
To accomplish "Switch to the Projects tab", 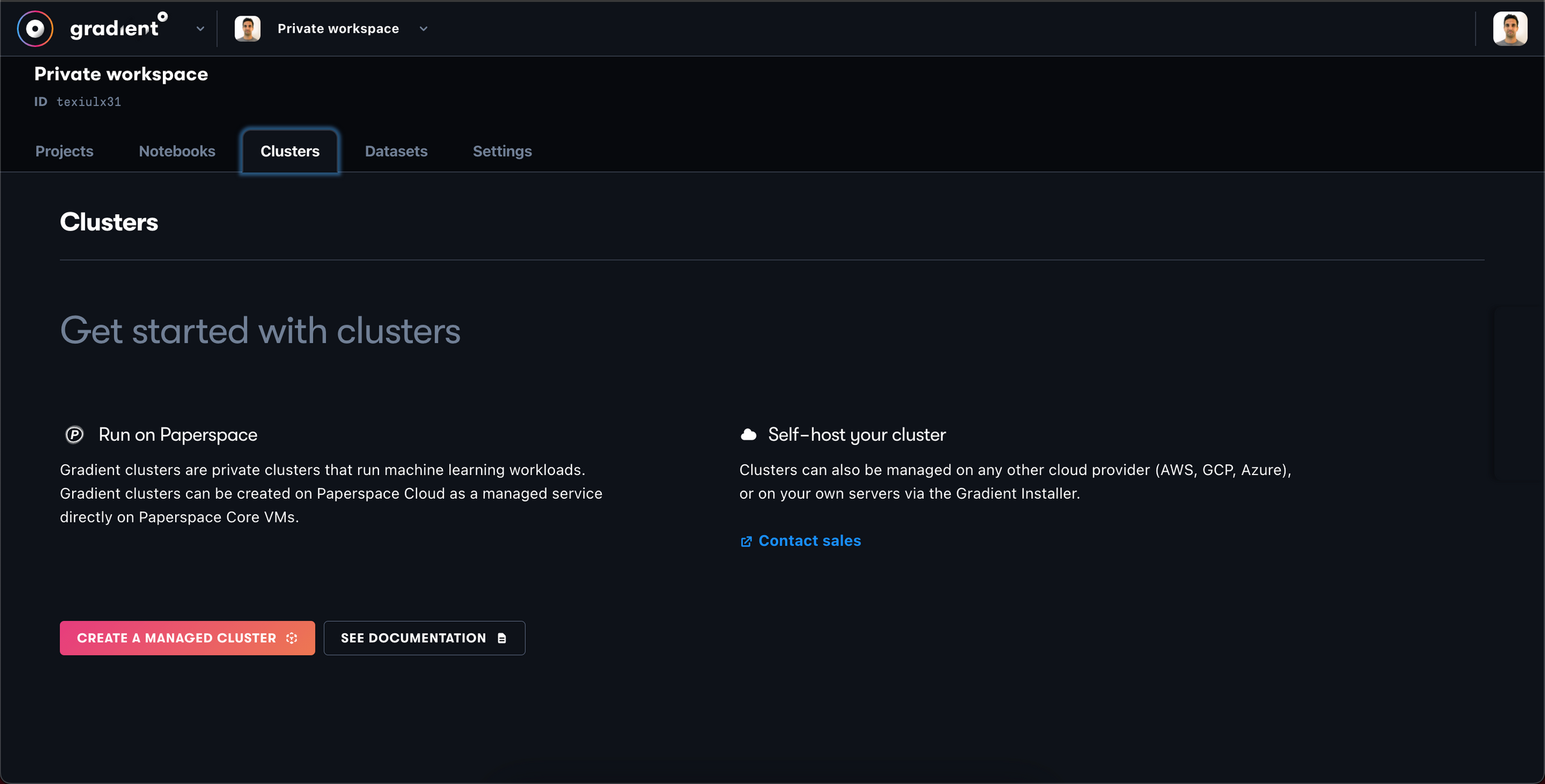I will pos(64,151).
